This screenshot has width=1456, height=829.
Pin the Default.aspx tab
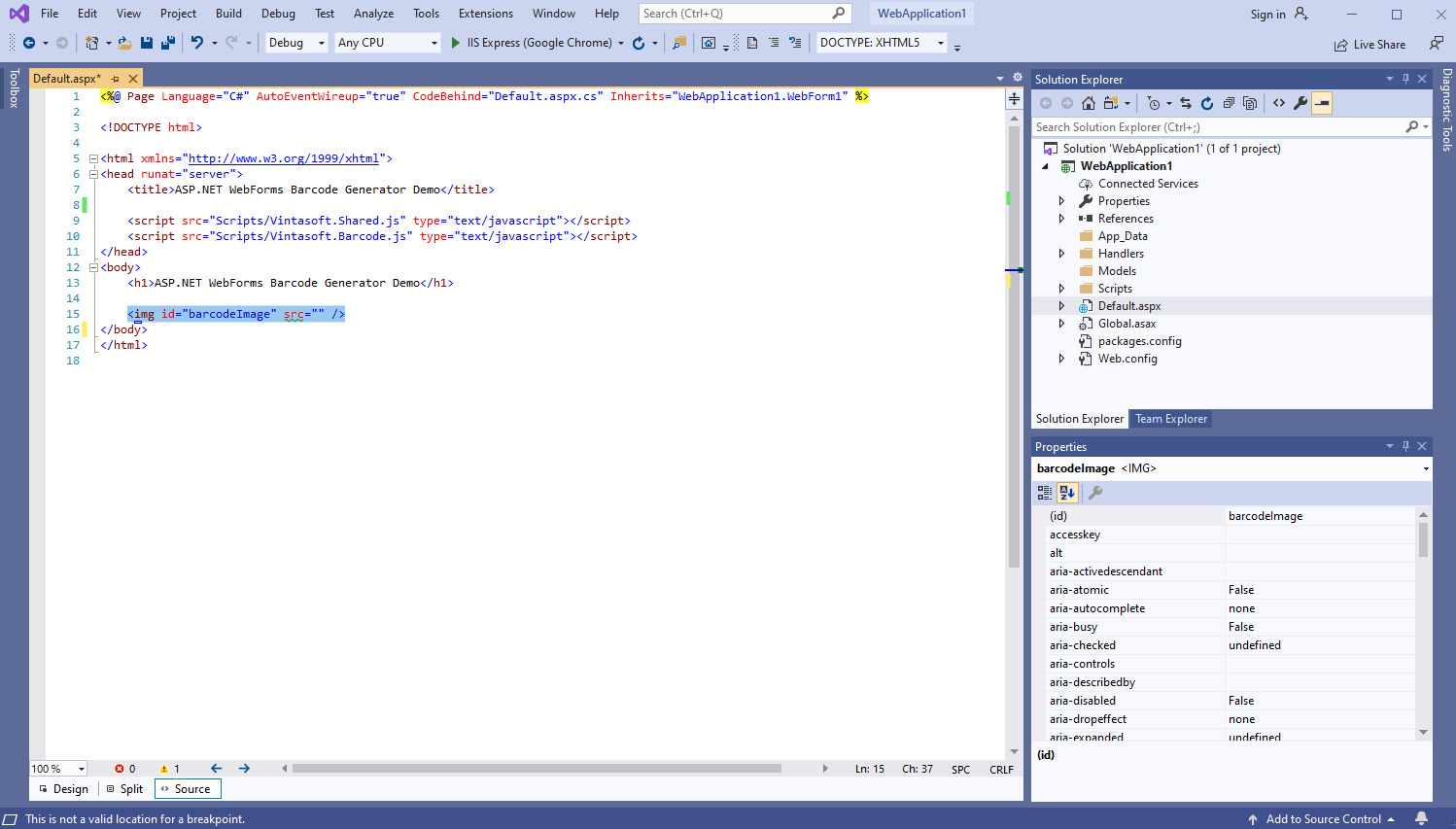[115, 79]
